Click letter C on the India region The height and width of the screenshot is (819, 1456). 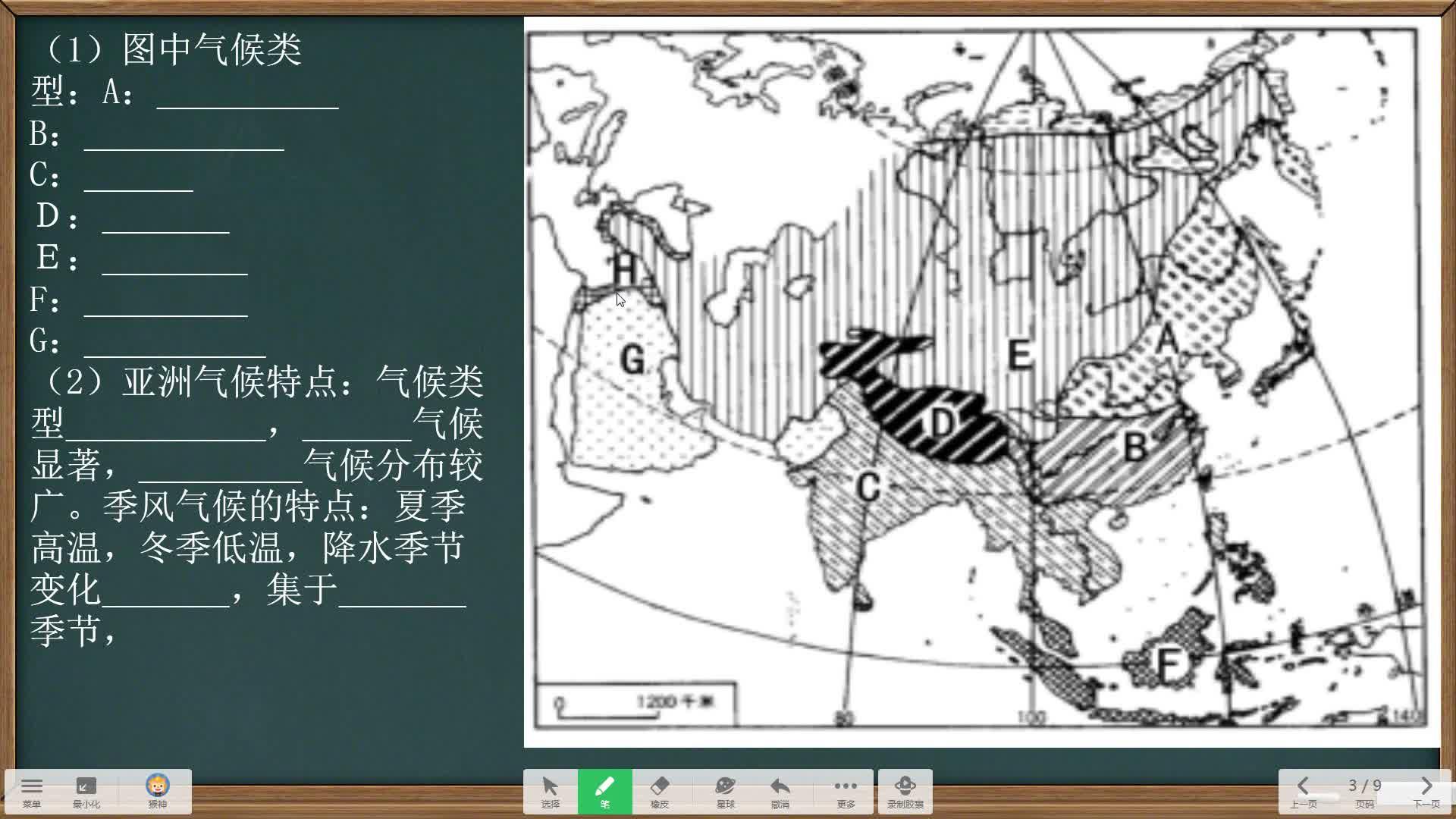[868, 487]
